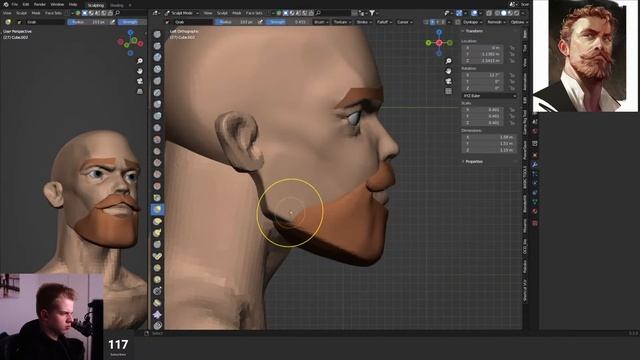
Task: Toggle lock on Location Z
Action: pos(512,61)
